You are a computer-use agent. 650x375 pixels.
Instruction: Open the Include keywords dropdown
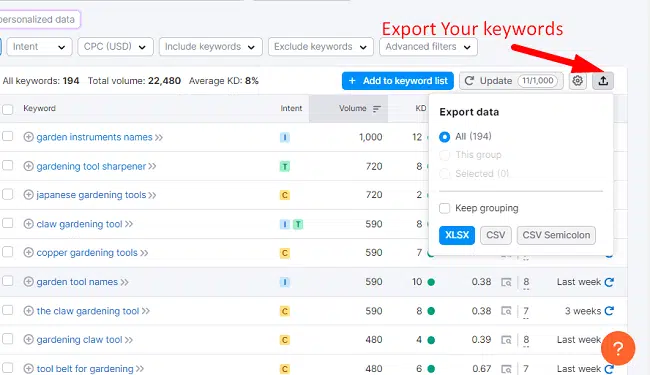[x=210, y=46]
